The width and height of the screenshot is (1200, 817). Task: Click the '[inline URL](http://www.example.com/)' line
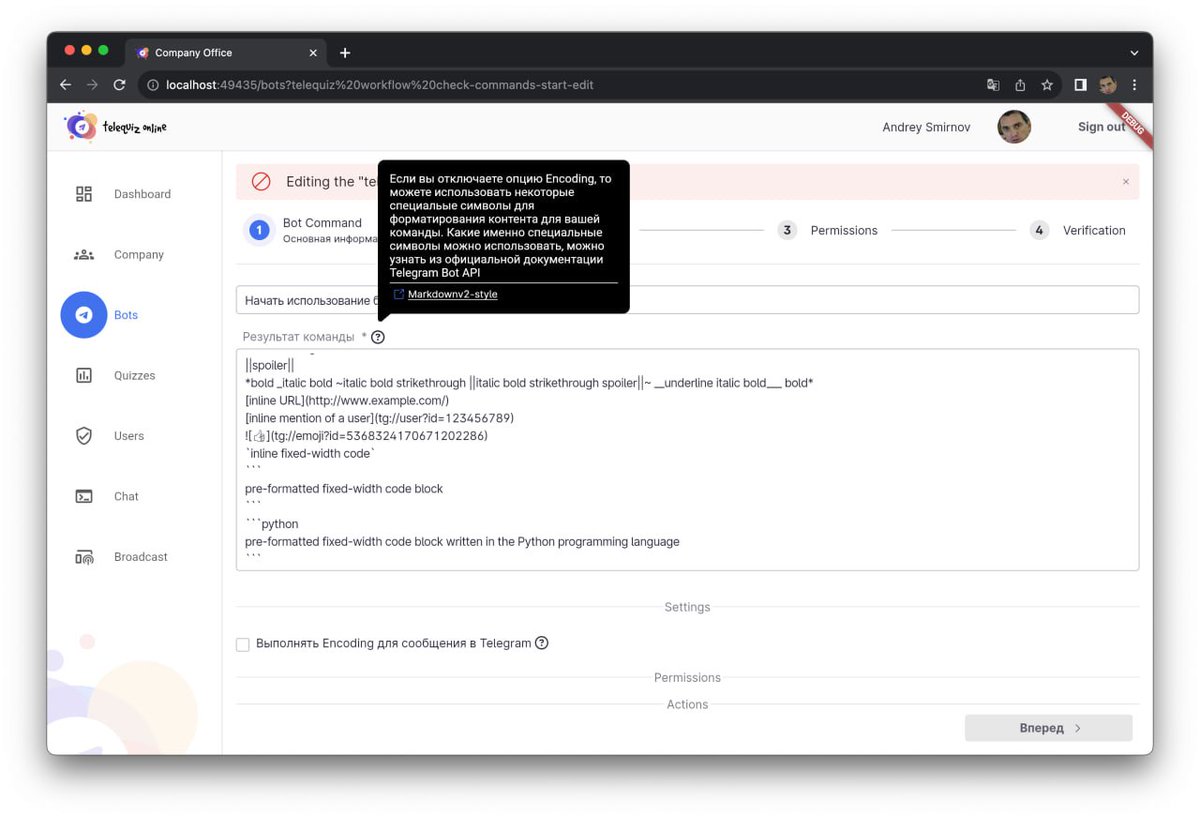pos(347,400)
